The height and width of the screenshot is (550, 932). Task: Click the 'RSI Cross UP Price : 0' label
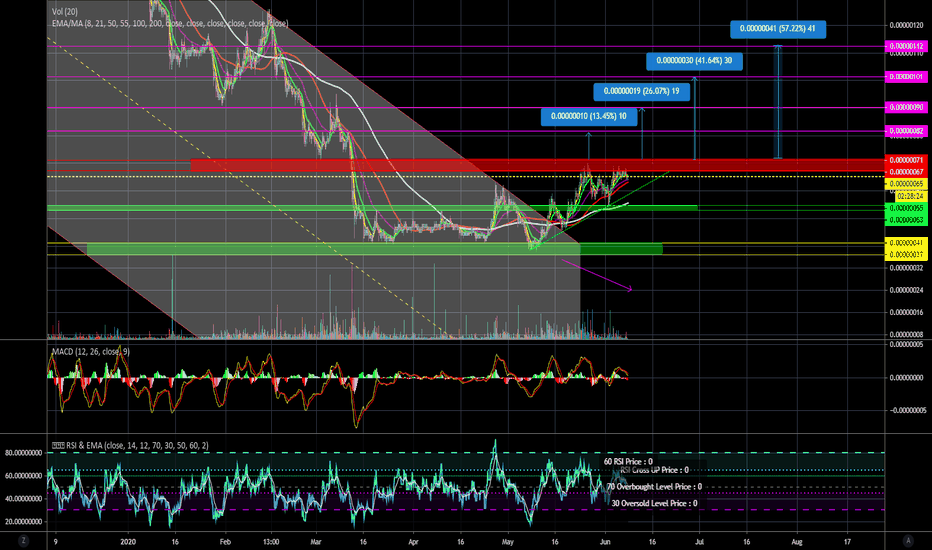pyautogui.click(x=654, y=470)
